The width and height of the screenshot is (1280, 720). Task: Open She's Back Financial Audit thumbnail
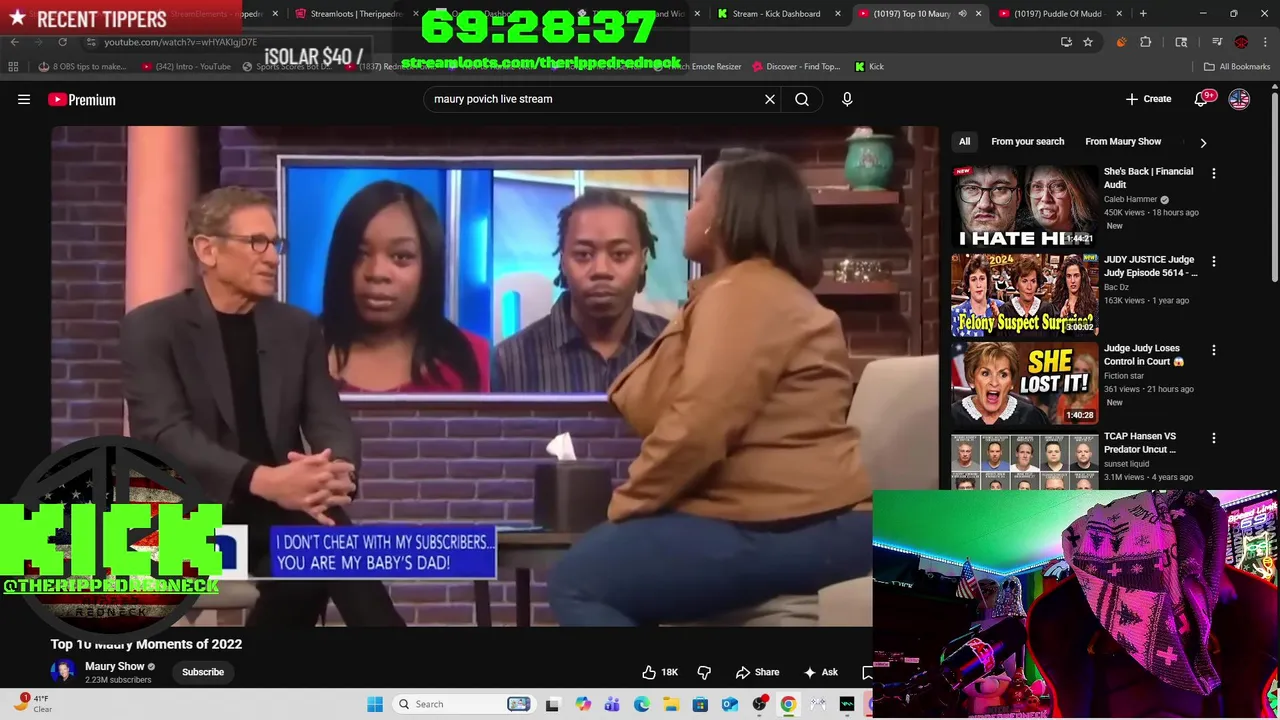coord(1024,206)
